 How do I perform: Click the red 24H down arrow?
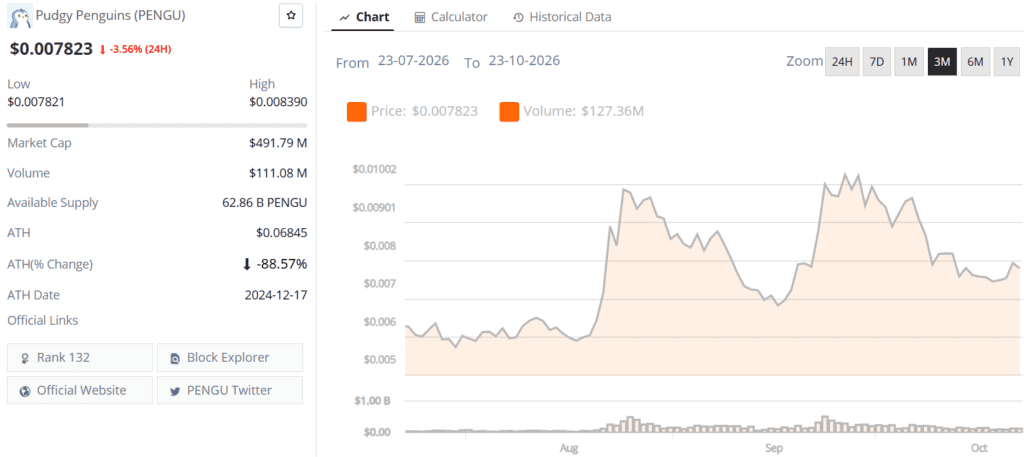click(x=103, y=49)
